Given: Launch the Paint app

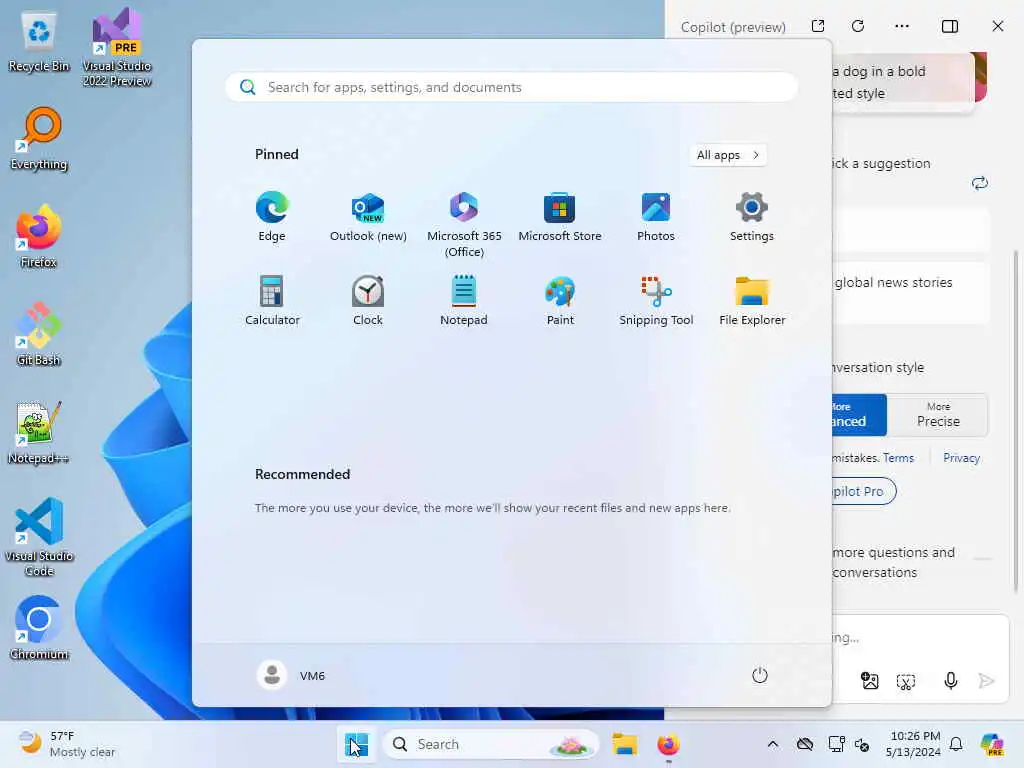Looking at the screenshot, I should [560, 300].
